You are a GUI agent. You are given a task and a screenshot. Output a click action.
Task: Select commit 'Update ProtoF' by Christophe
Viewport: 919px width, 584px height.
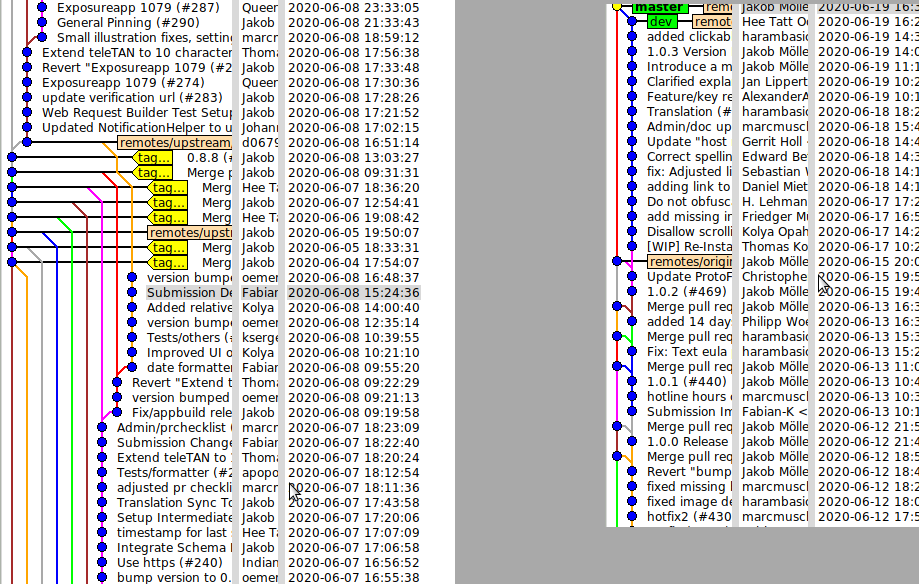coord(689,276)
